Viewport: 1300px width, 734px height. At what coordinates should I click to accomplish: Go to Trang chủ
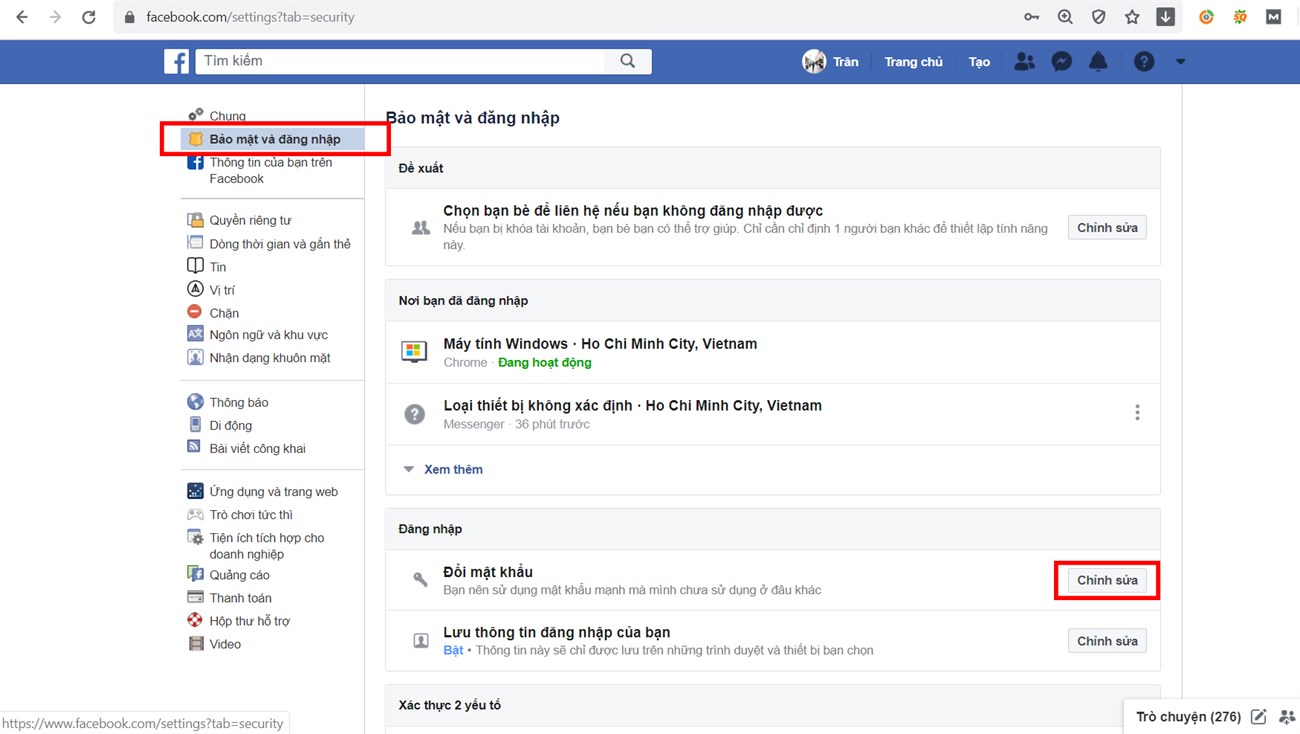click(913, 62)
